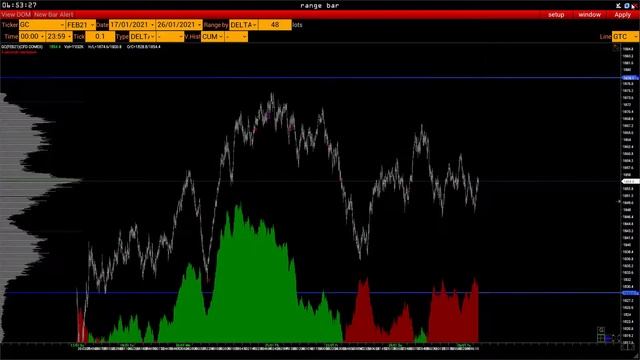
Task: Click the Apply button
Action: click(x=622, y=15)
